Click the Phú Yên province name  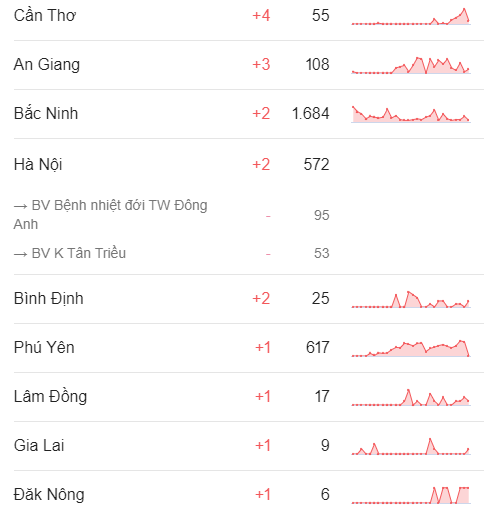pyautogui.click(x=44, y=348)
